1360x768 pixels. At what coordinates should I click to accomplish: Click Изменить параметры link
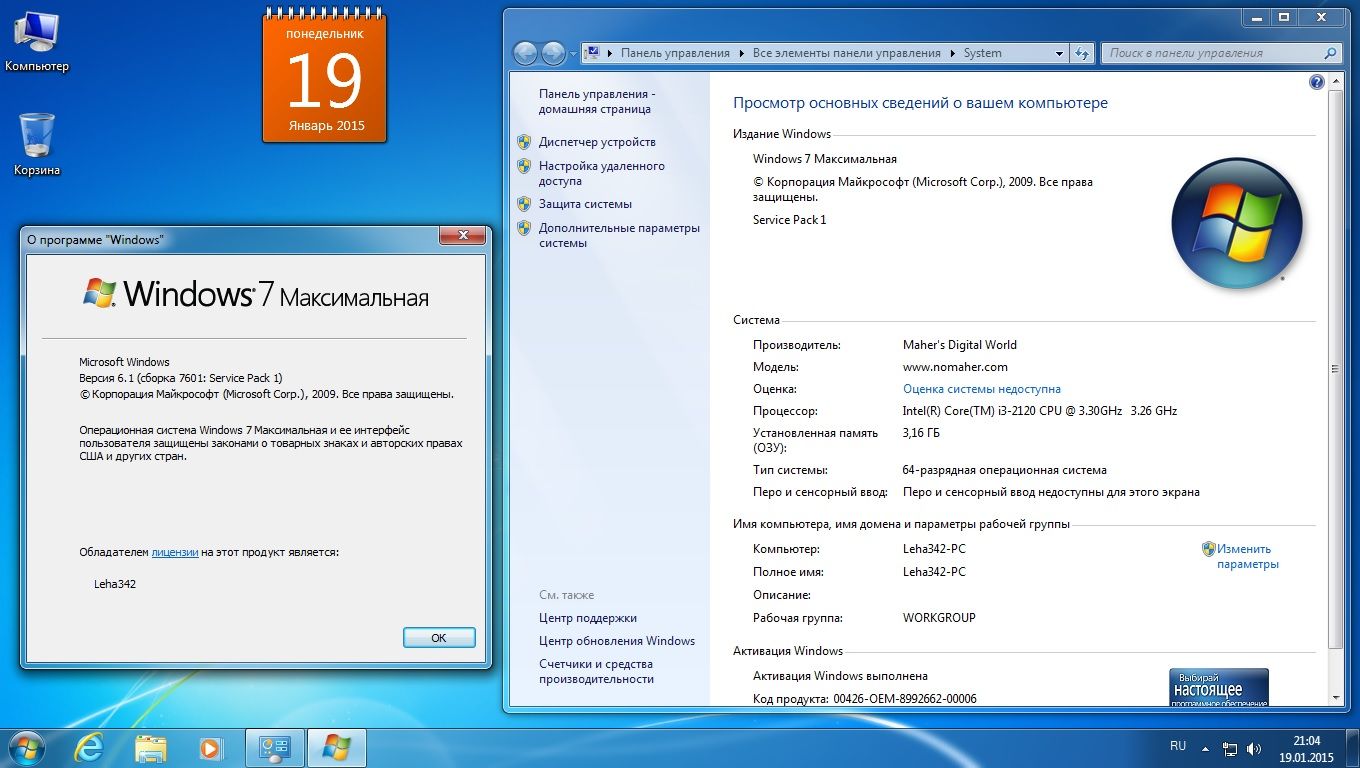pyautogui.click(x=1247, y=556)
